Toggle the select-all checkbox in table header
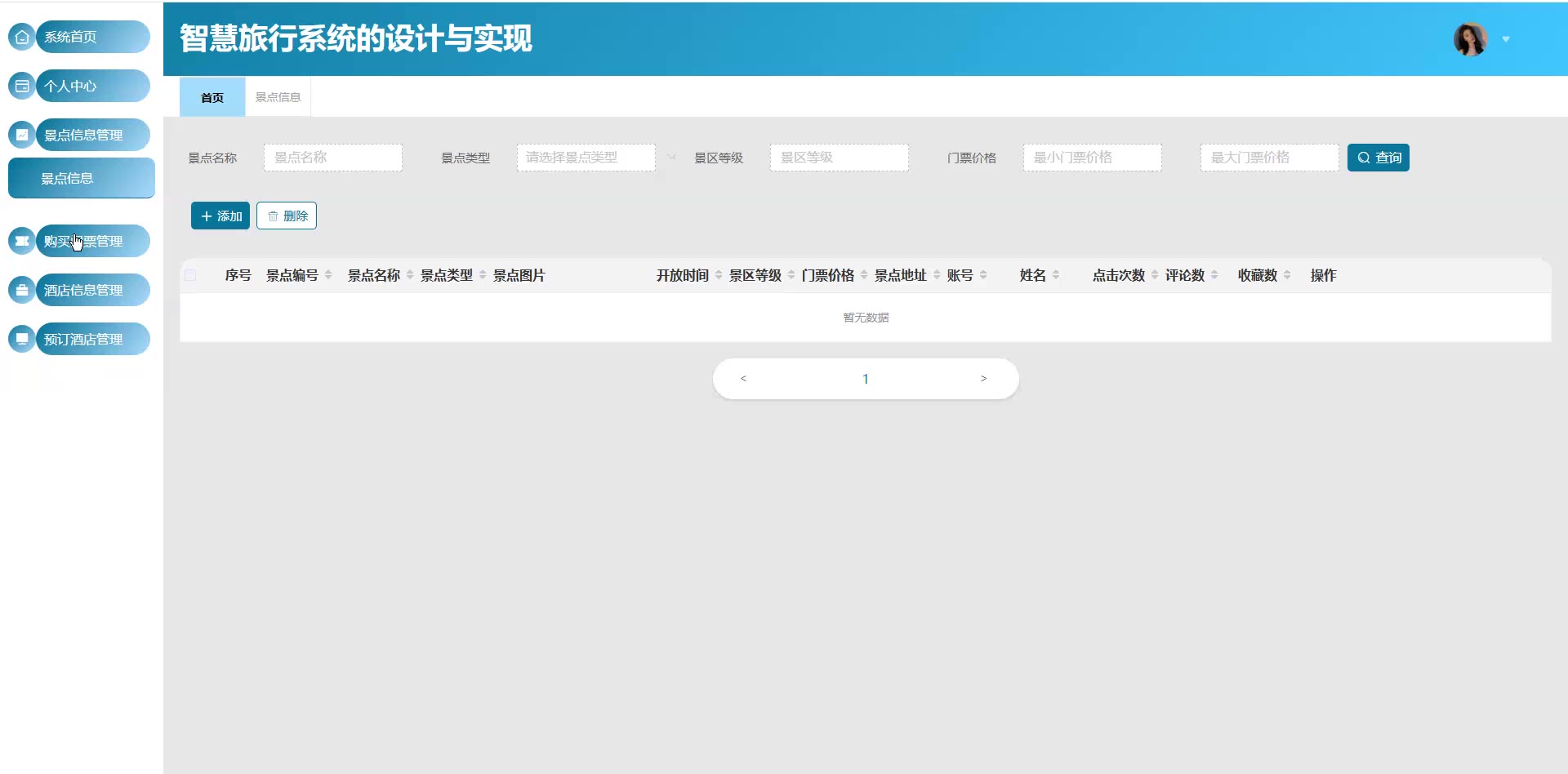Screen dimensions: 1568x774 tap(190, 275)
